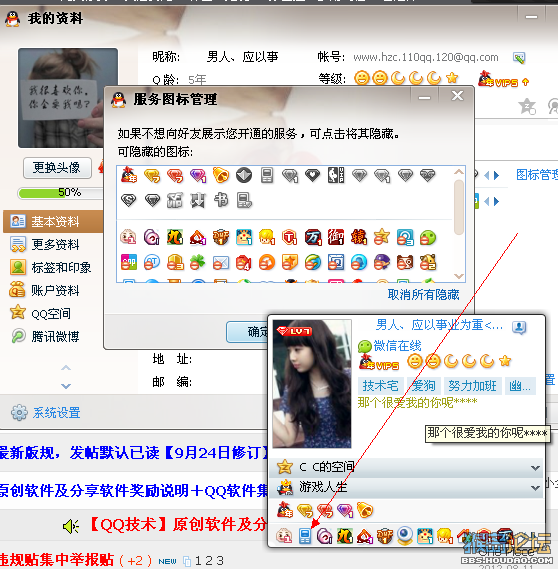Click the blue left arrow beside 图标管理
The height and width of the screenshot is (569, 558).
click(x=487, y=176)
